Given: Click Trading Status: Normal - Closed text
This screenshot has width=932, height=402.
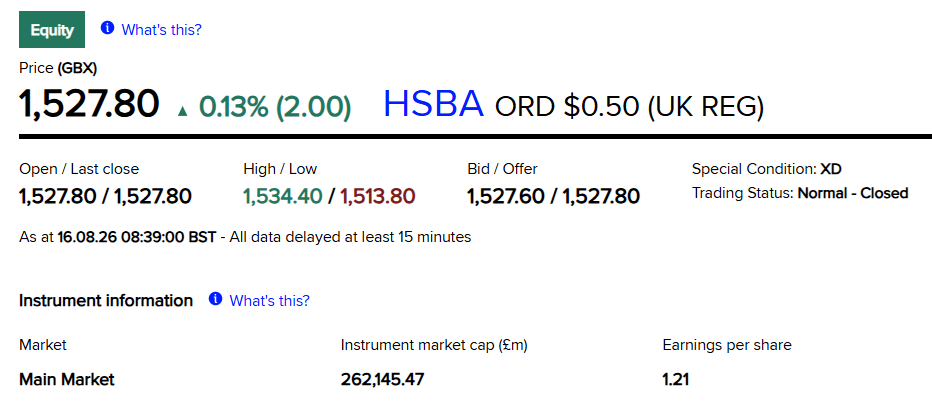Looking at the screenshot, I should 800,193.
